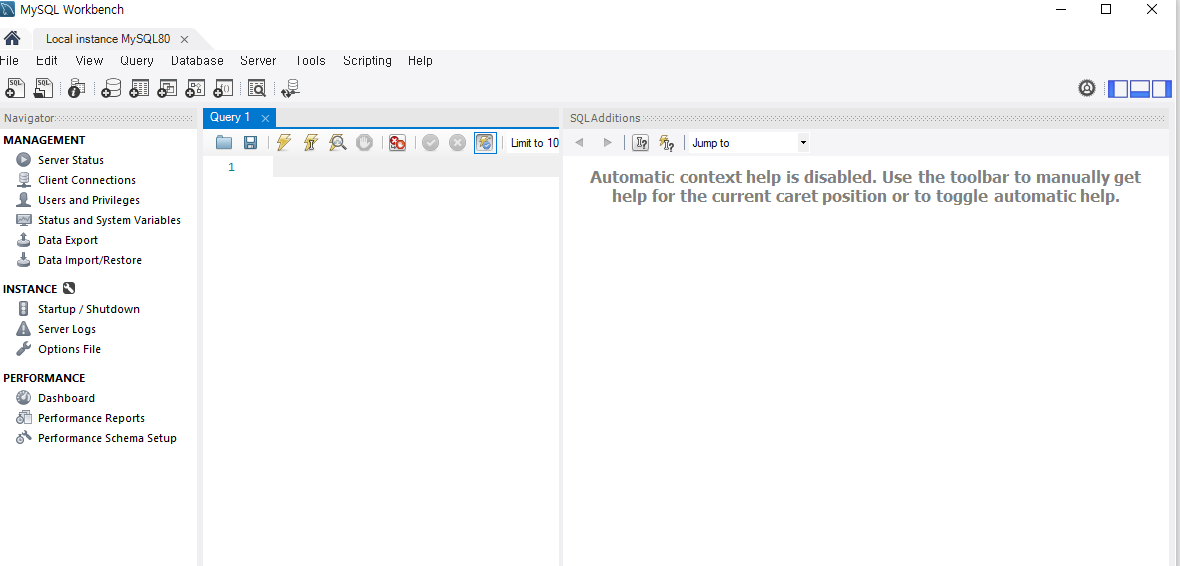Search table data toolbar icon
The image size is (1180, 566).
coord(257,88)
